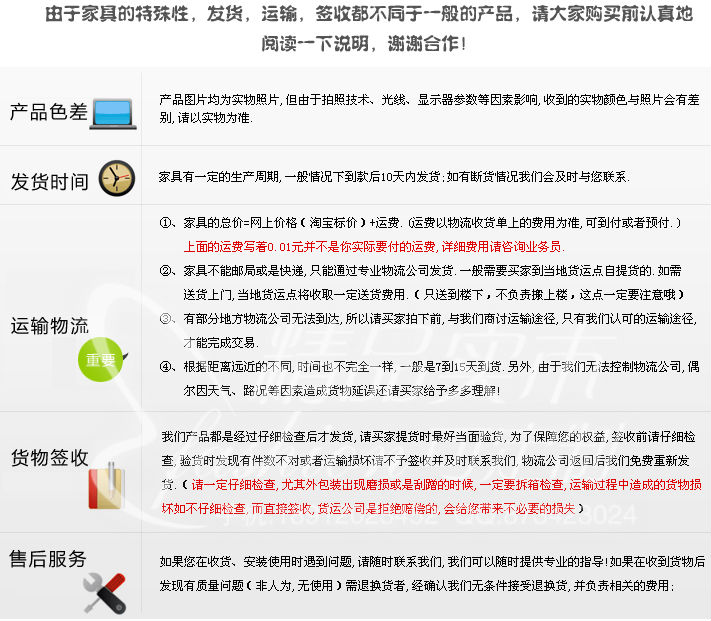The width and height of the screenshot is (711, 621).
Task: Click the 货物签收 heading
Action: (x=49, y=458)
